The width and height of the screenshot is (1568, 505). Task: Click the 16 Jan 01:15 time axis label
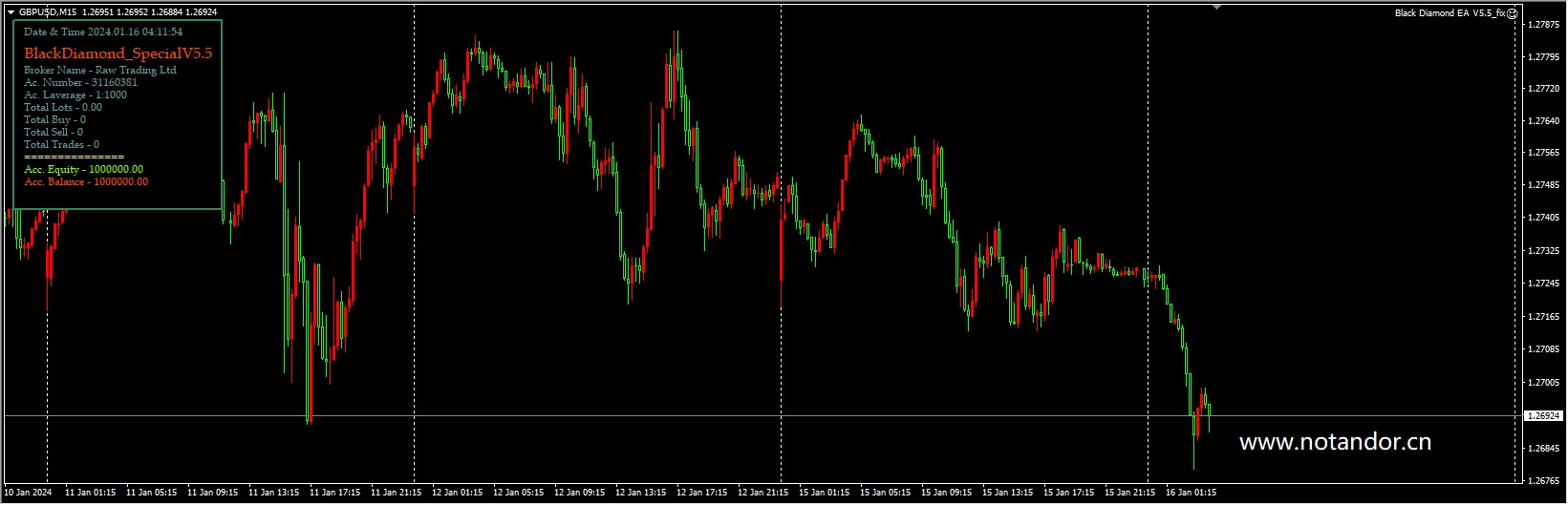coord(1192,494)
